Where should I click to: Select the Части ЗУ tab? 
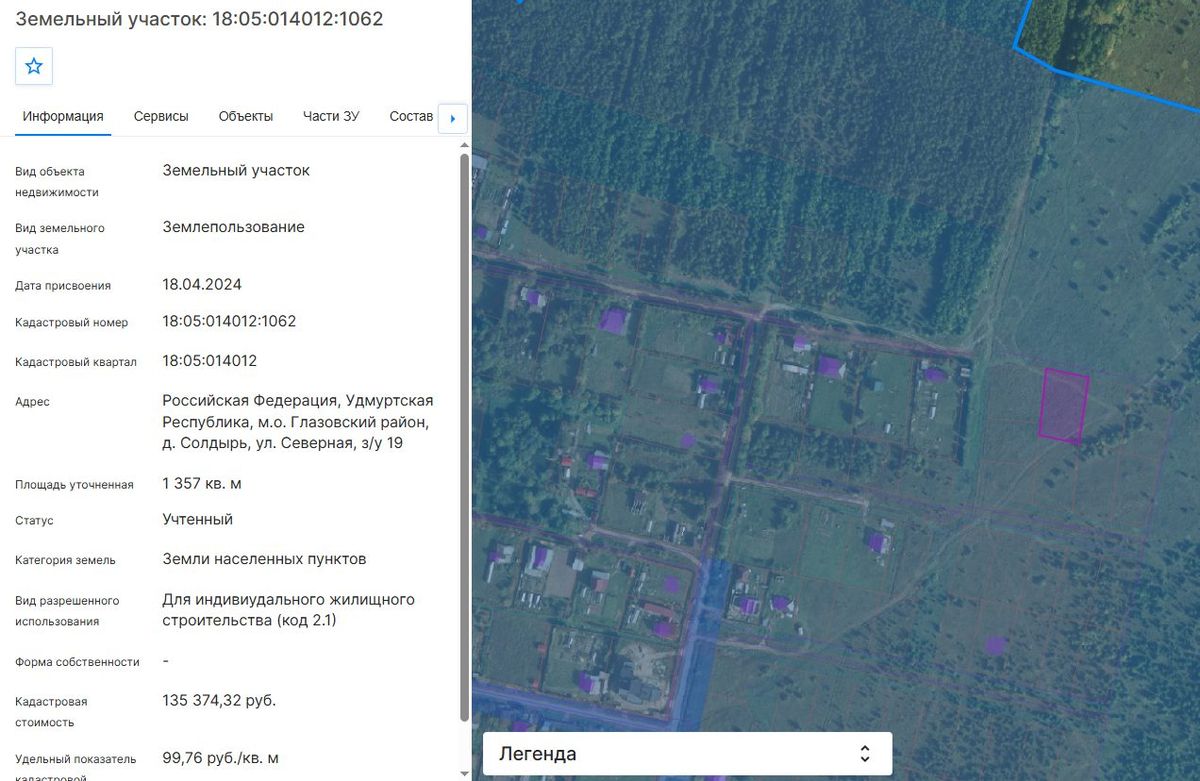331,116
